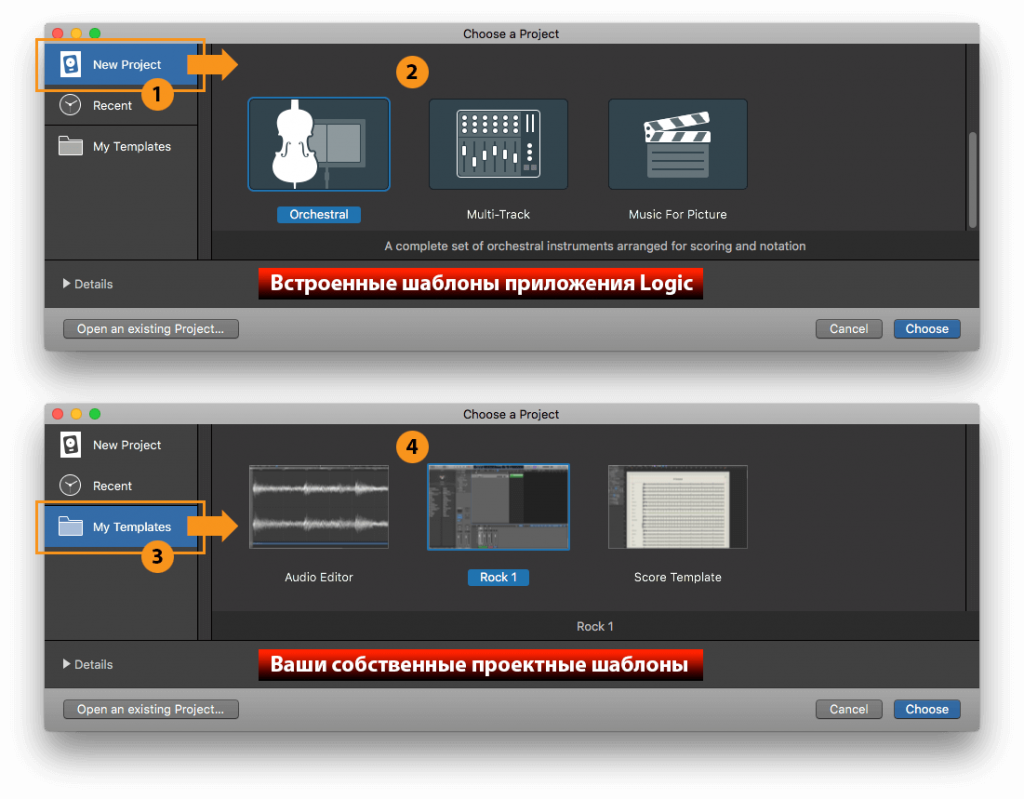Click New Project speaker icon in top window
Screen dimensions: 1024x799
(71, 64)
